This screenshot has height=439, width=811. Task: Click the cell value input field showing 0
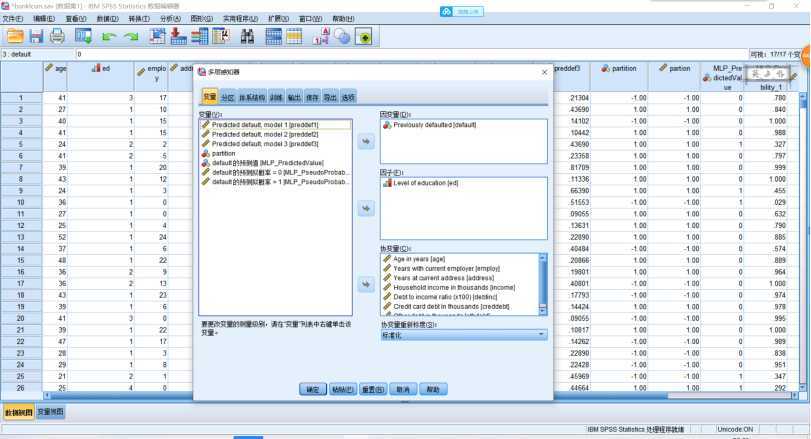click(x=411, y=54)
